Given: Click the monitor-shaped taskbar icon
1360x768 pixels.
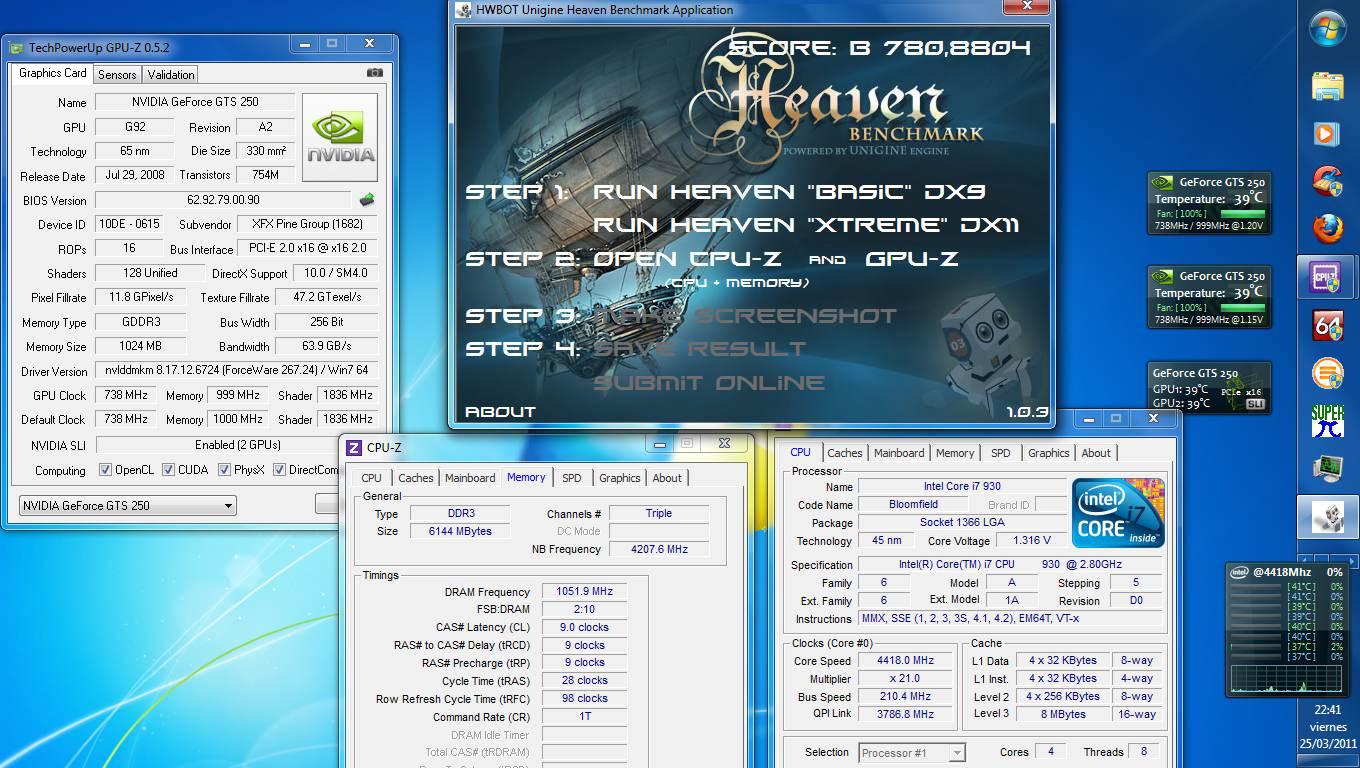Looking at the screenshot, I should point(1328,468).
